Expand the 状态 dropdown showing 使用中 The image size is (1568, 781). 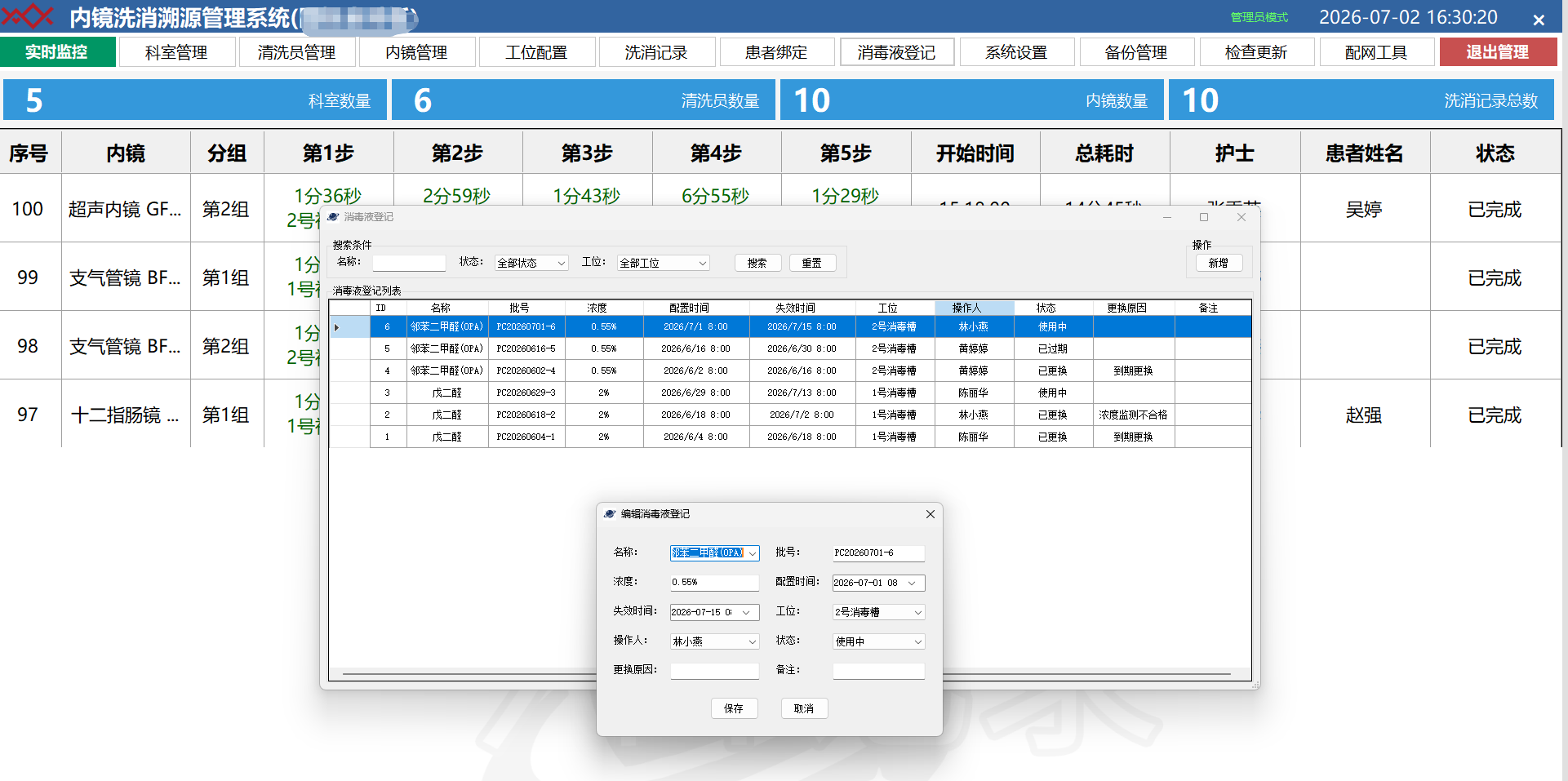[918, 642]
